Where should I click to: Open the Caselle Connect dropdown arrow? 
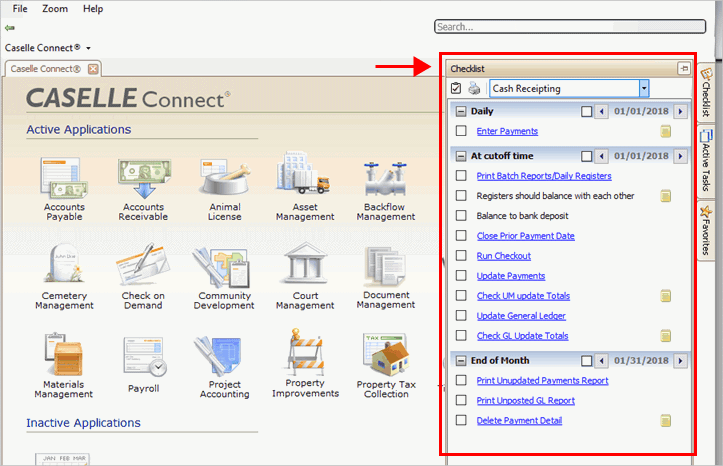point(88,48)
